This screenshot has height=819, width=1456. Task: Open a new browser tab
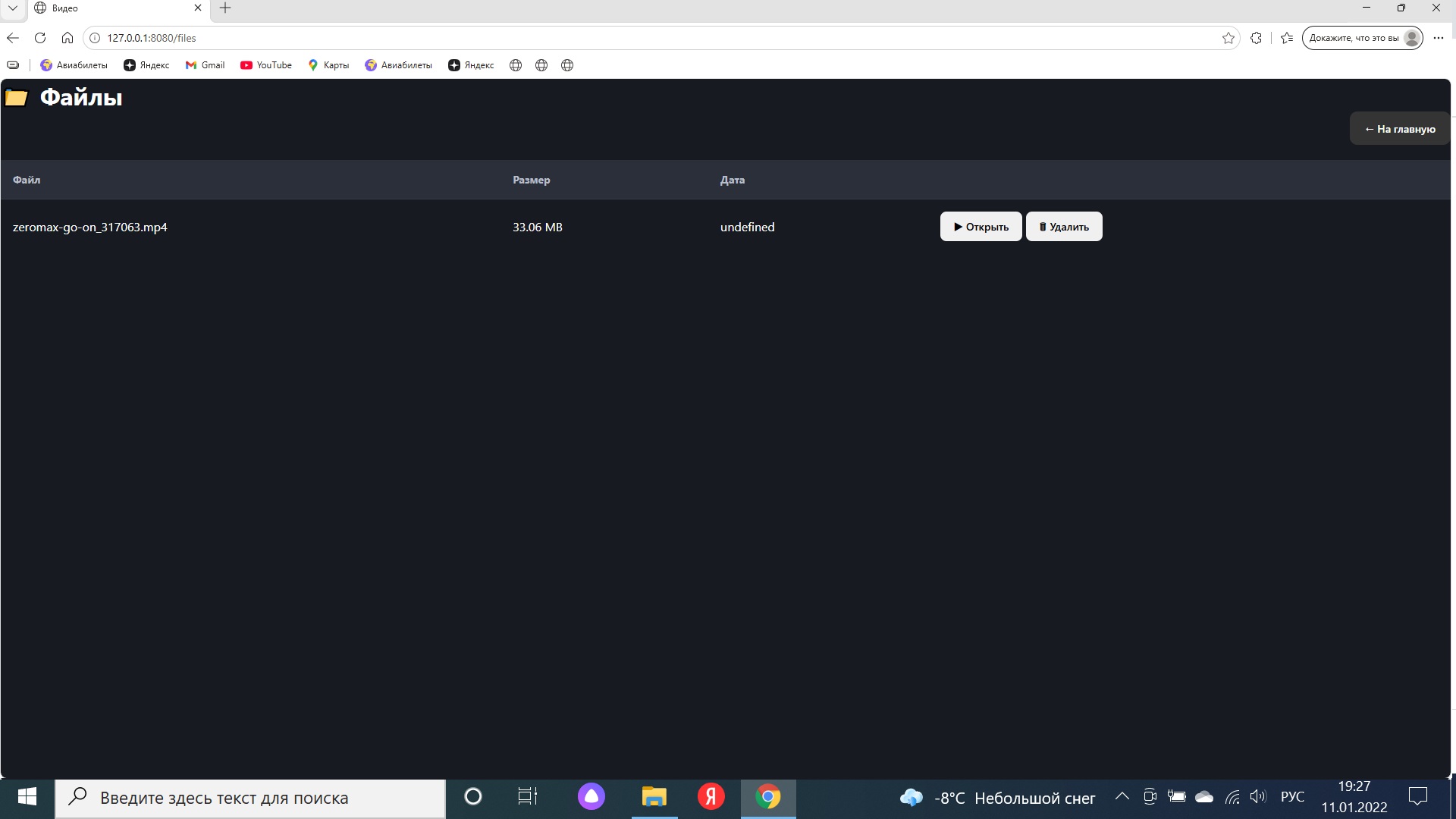point(225,8)
